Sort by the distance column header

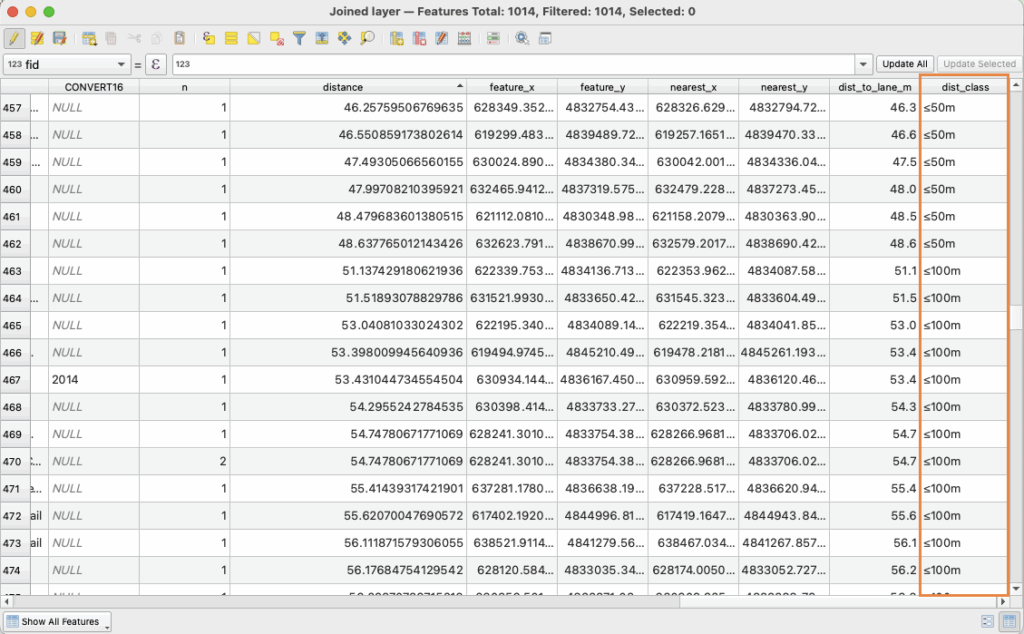click(343, 87)
